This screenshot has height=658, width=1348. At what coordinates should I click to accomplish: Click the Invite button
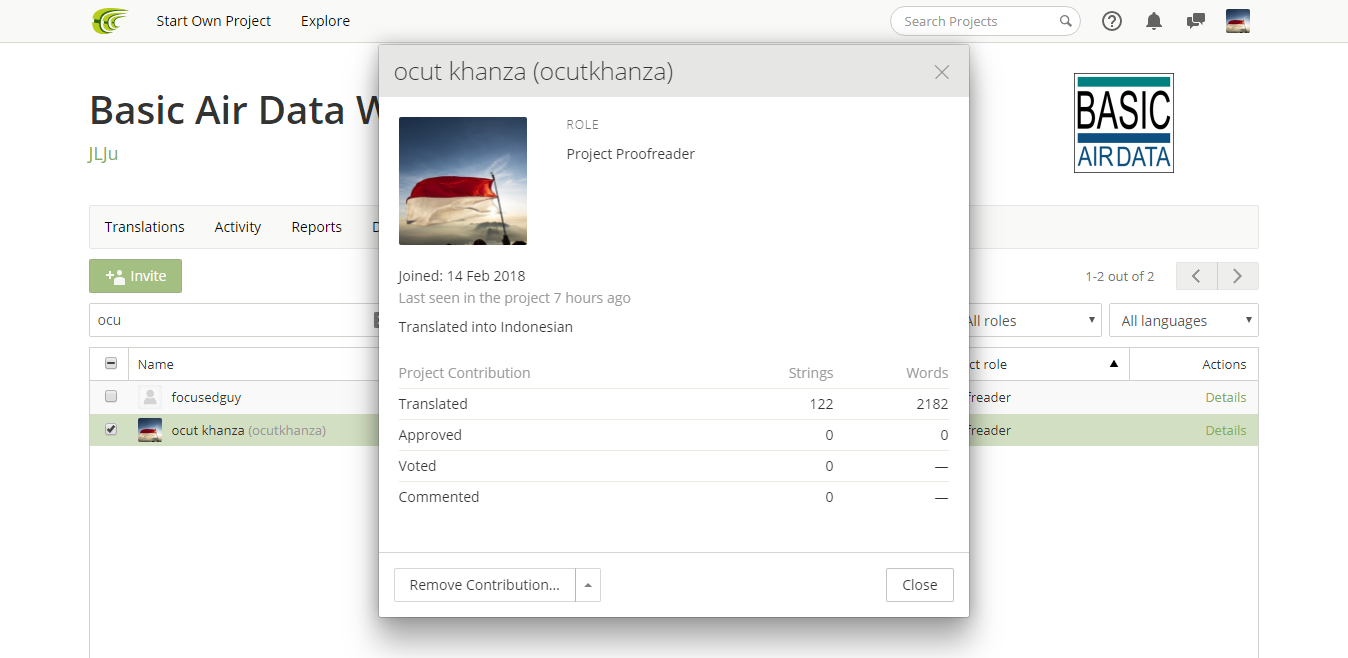tap(135, 276)
